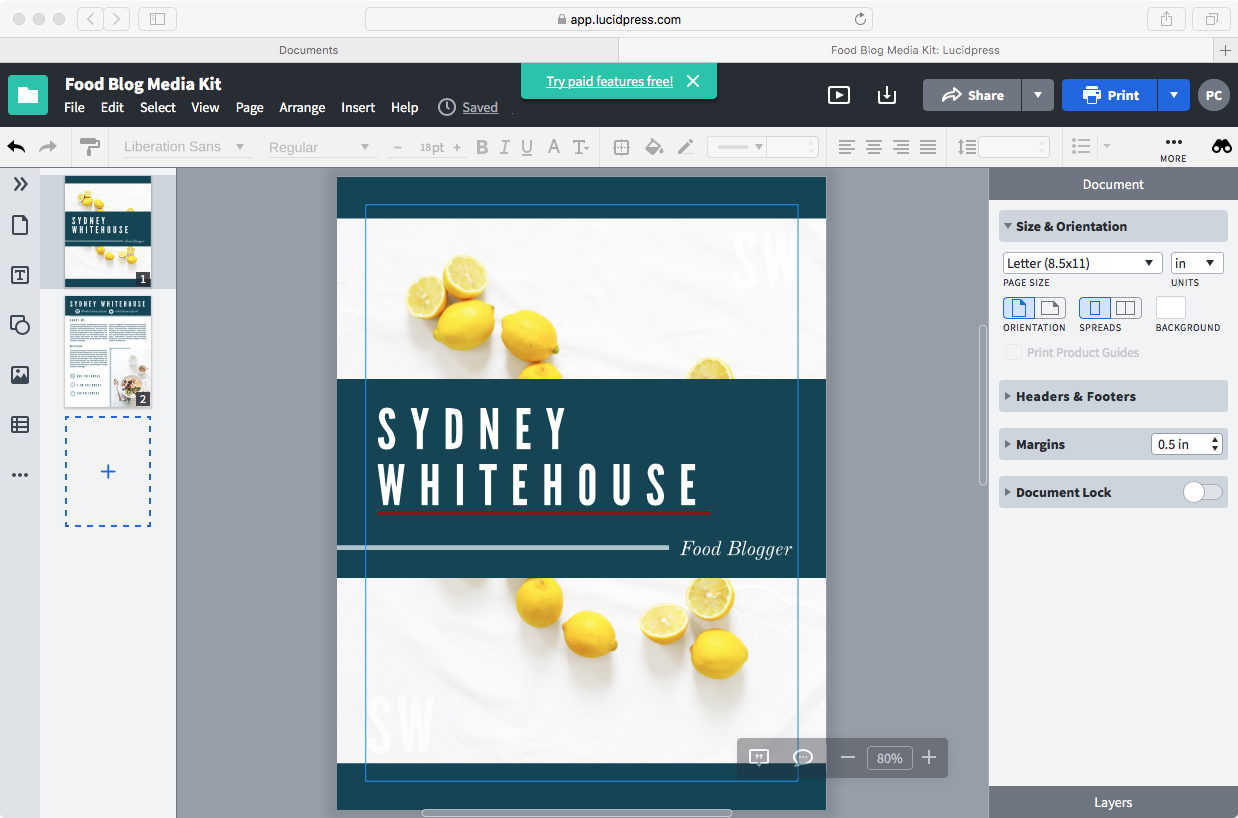This screenshot has height=818, width=1238.
Task: Open the Units dropdown
Action: [x=1197, y=263]
